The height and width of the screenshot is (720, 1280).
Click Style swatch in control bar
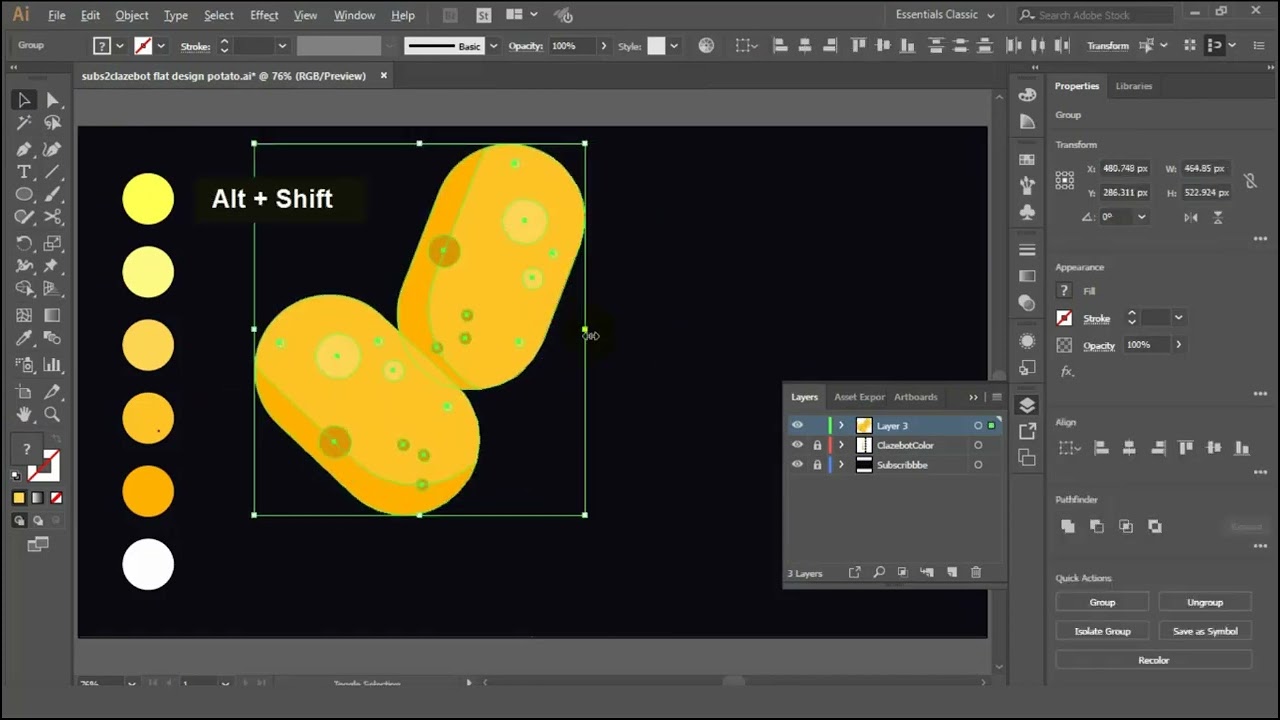click(656, 46)
